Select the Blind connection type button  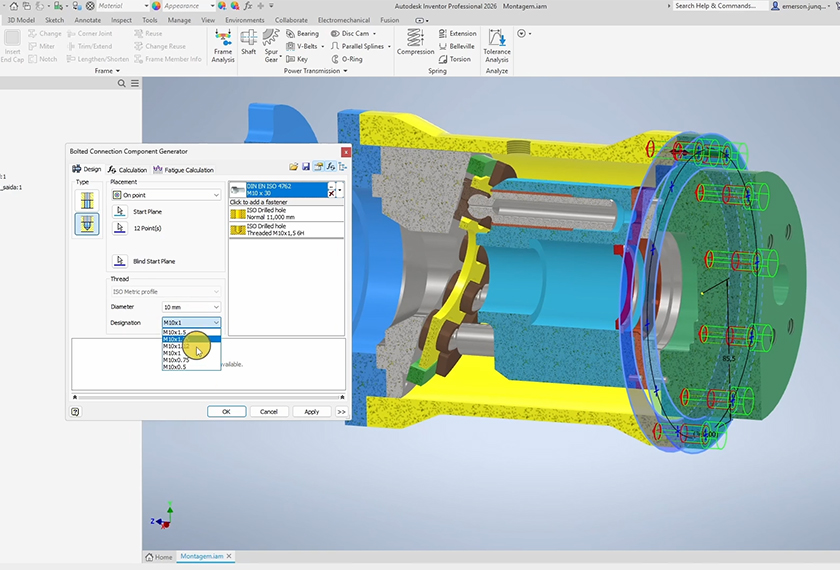point(86,224)
